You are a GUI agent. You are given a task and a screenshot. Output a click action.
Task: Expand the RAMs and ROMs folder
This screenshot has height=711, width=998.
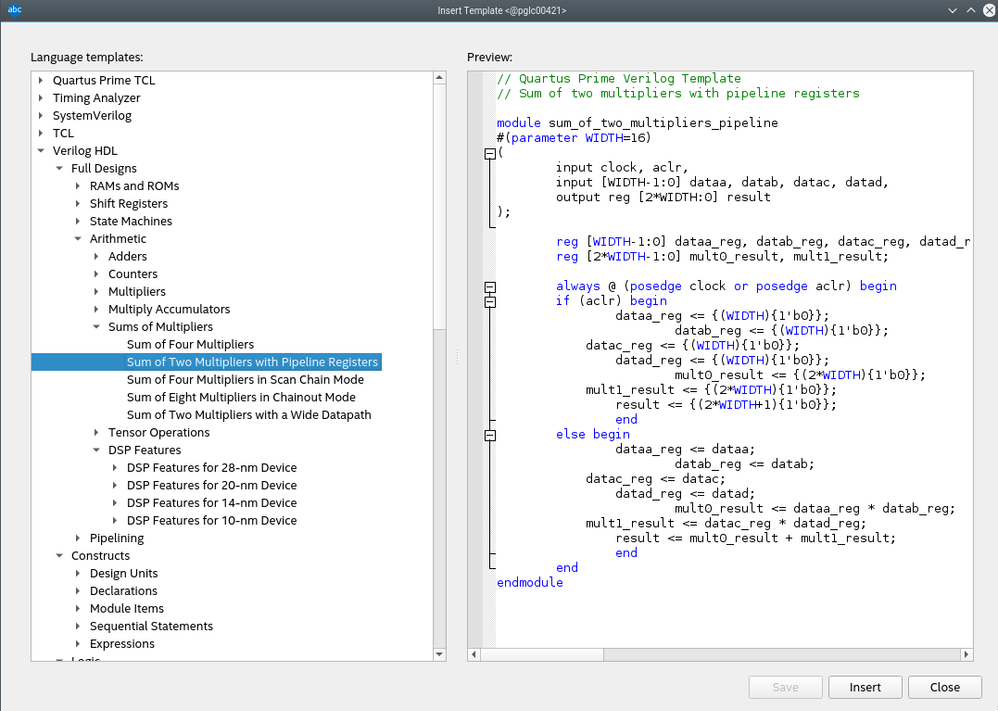point(78,186)
